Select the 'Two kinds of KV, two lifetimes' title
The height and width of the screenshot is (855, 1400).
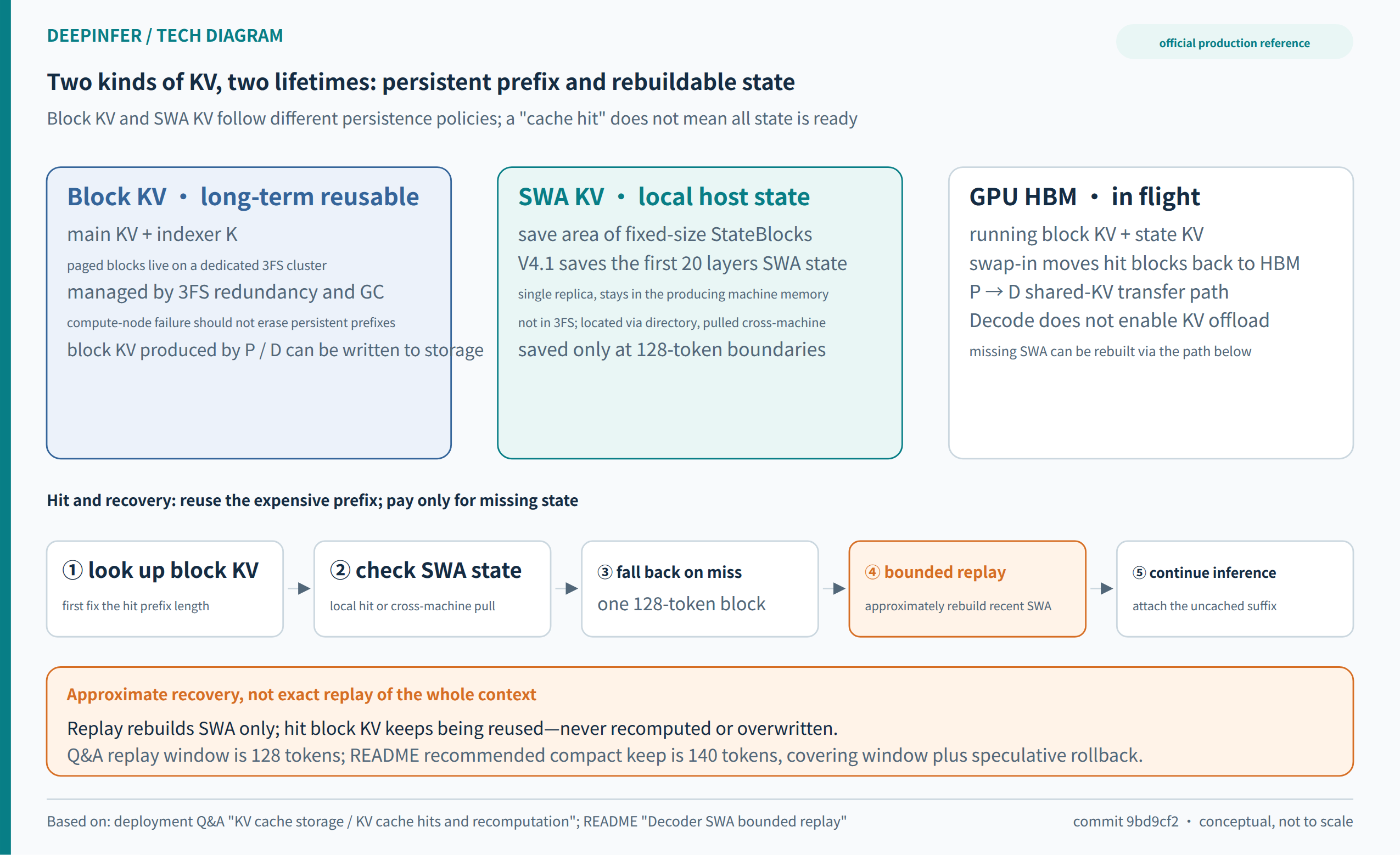pyautogui.click(x=421, y=82)
